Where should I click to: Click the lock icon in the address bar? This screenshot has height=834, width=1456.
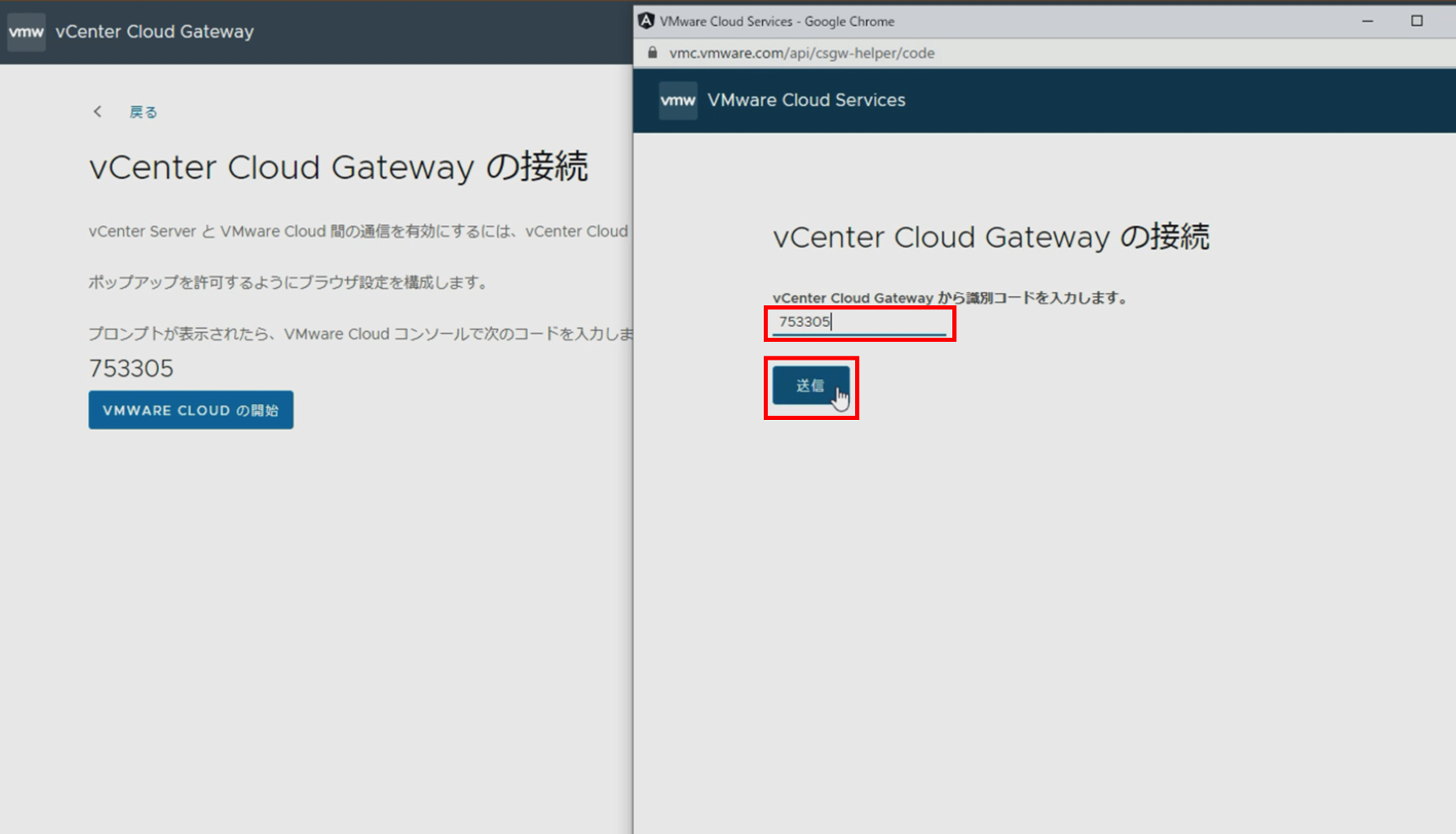click(653, 53)
